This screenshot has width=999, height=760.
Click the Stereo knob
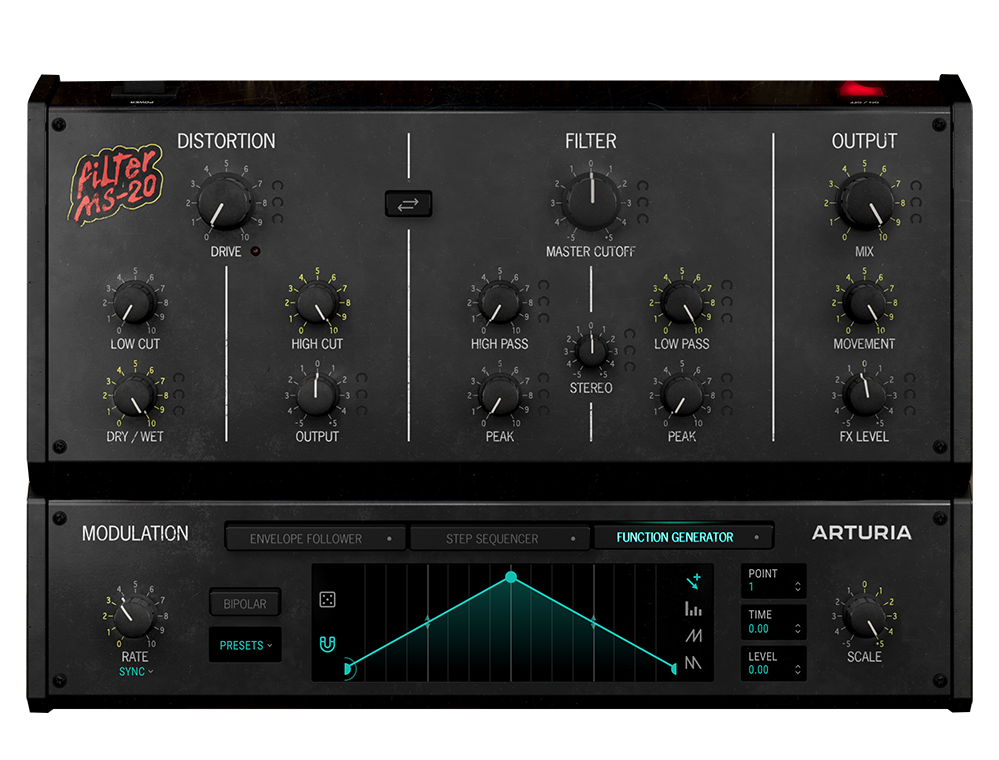(591, 350)
